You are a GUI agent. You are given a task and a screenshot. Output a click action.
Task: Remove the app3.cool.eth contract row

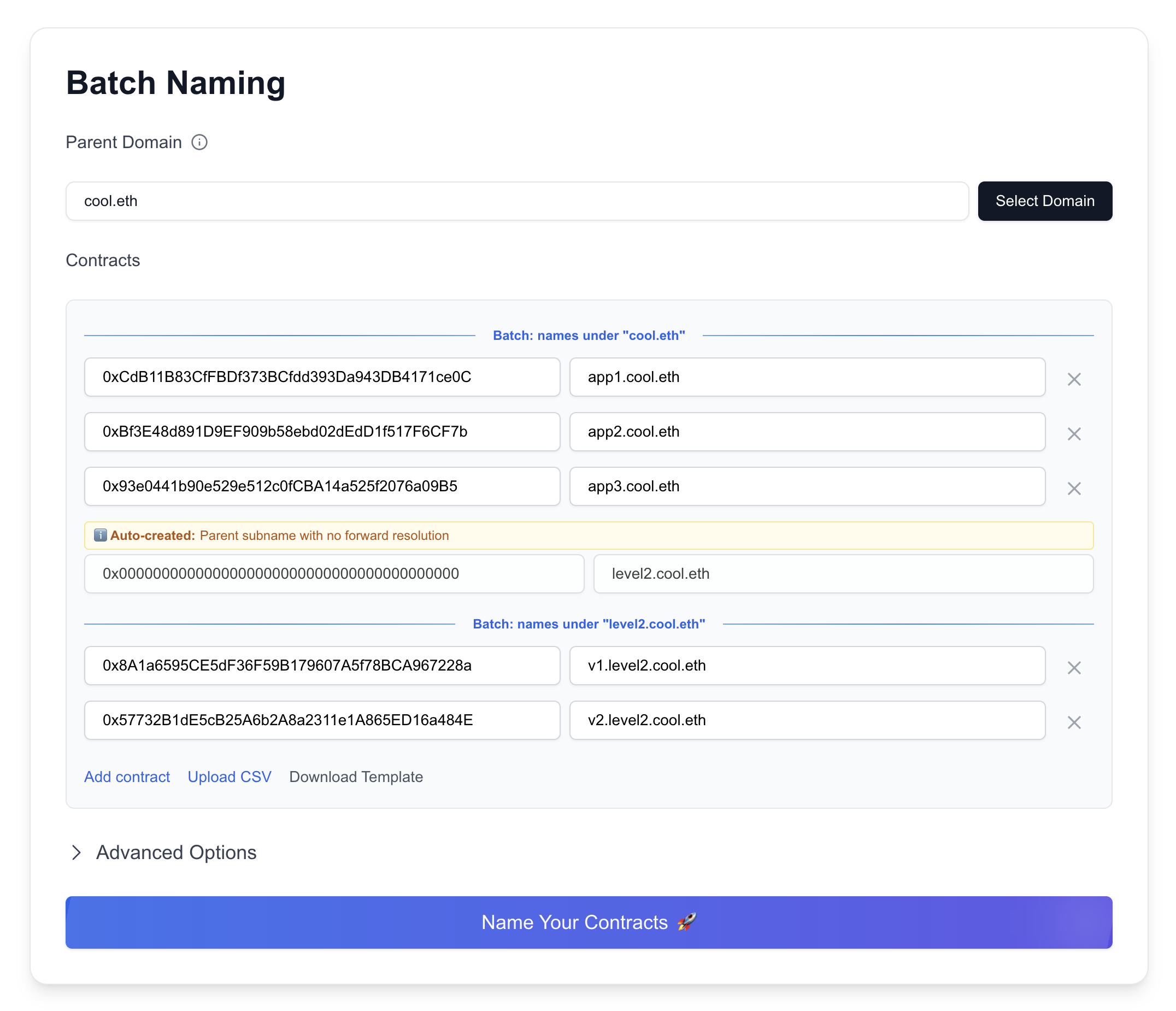tap(1074, 488)
